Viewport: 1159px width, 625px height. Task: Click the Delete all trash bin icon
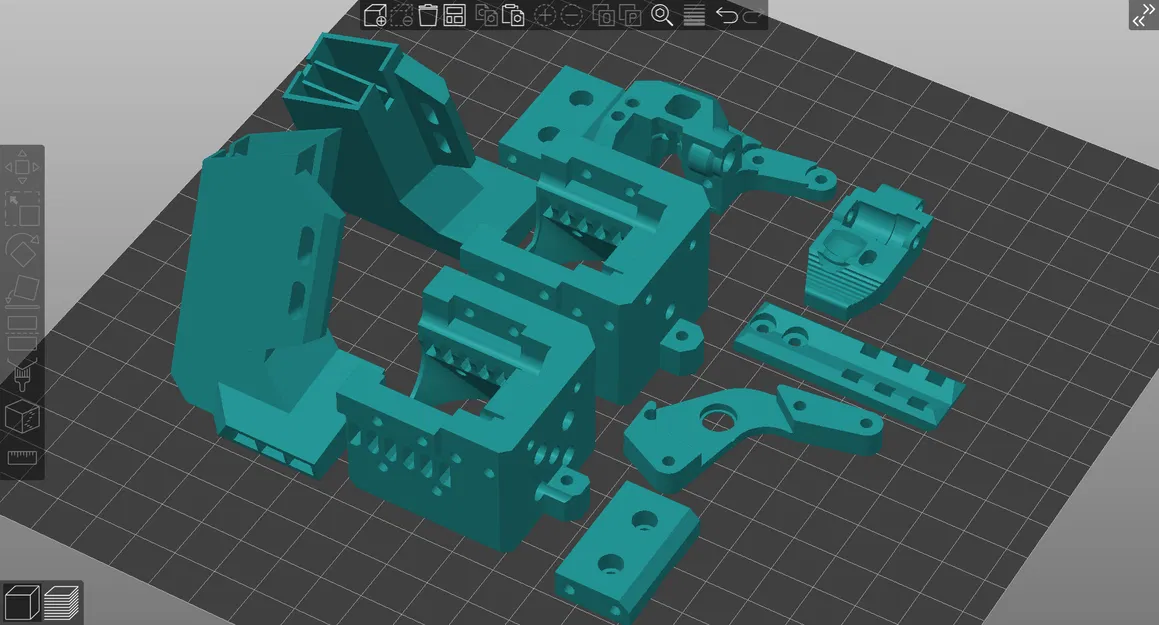click(428, 15)
